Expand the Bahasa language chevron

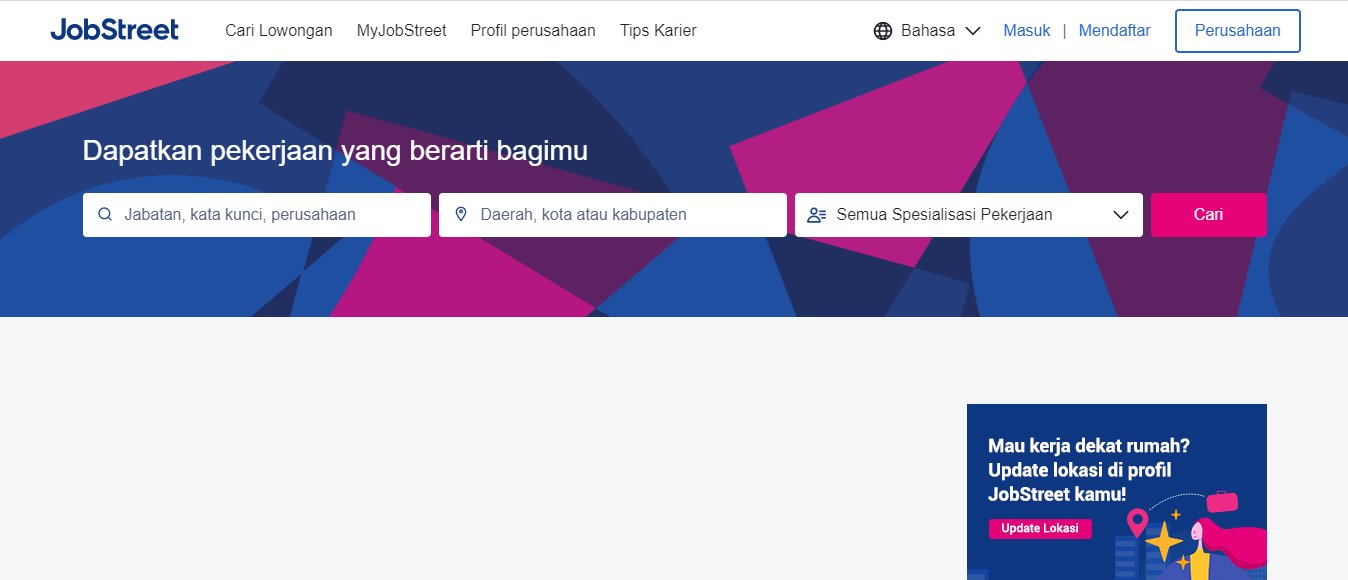tap(973, 31)
